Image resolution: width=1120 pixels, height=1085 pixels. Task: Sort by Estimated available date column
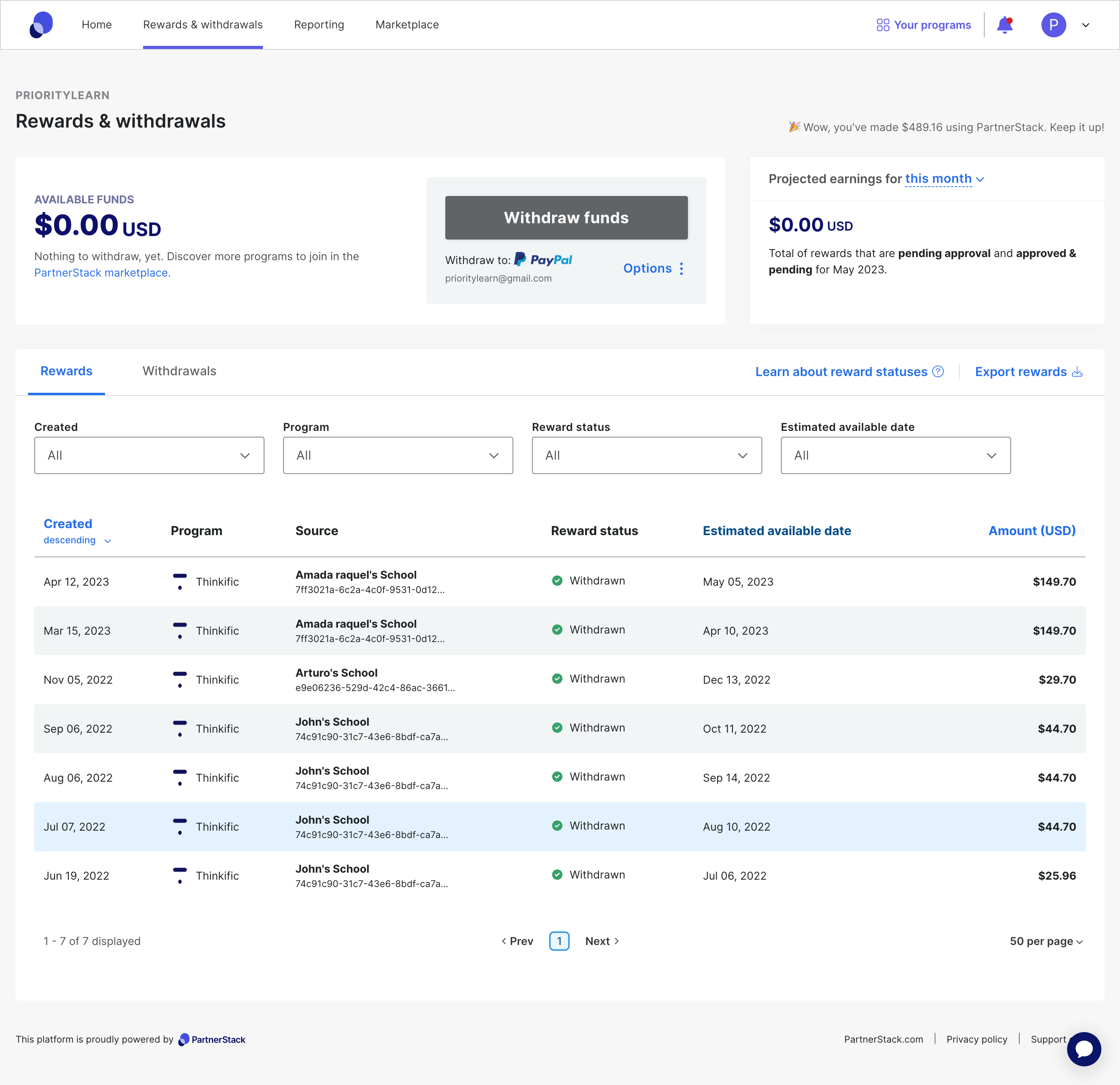[x=777, y=531]
